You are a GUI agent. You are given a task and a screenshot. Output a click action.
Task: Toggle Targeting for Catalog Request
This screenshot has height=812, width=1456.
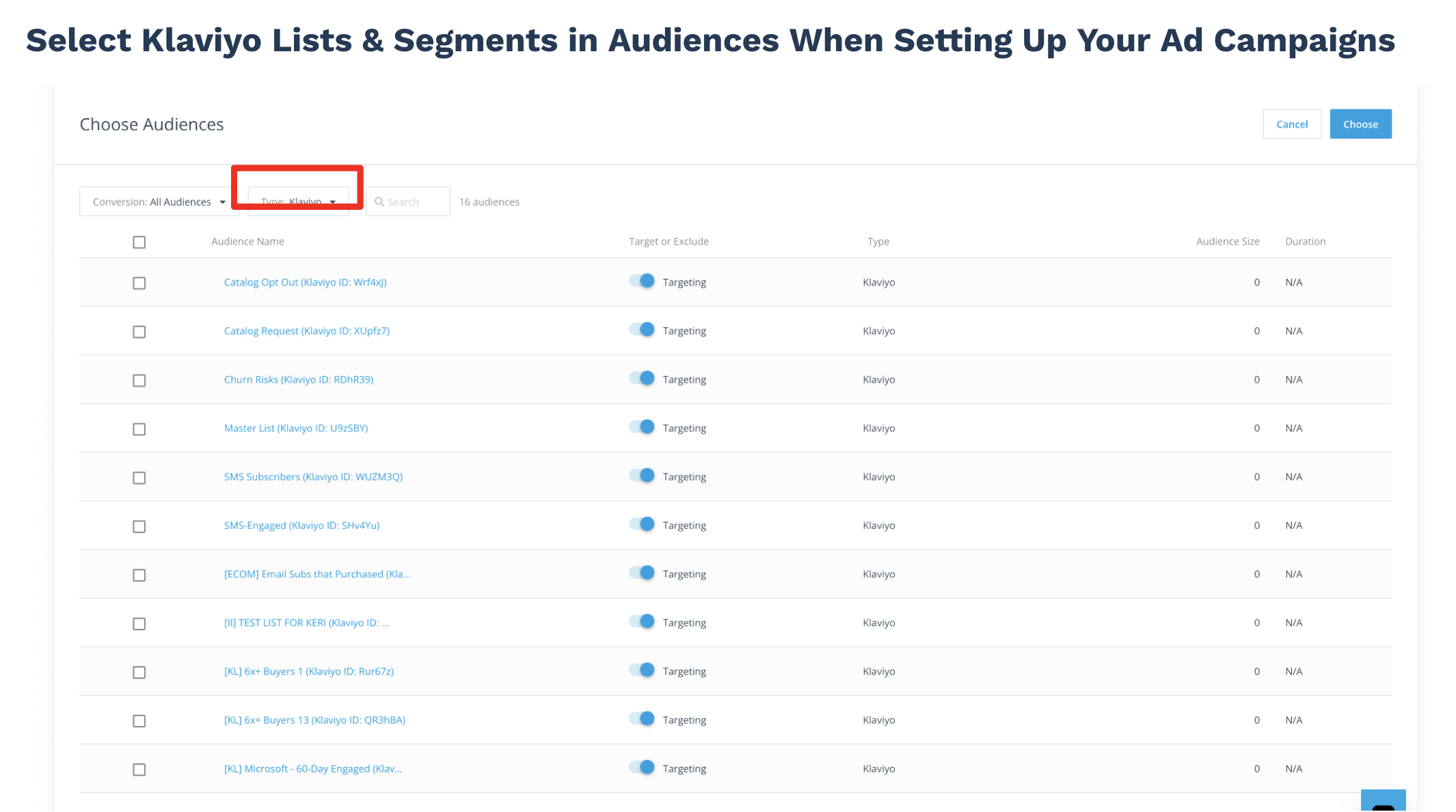click(x=643, y=329)
